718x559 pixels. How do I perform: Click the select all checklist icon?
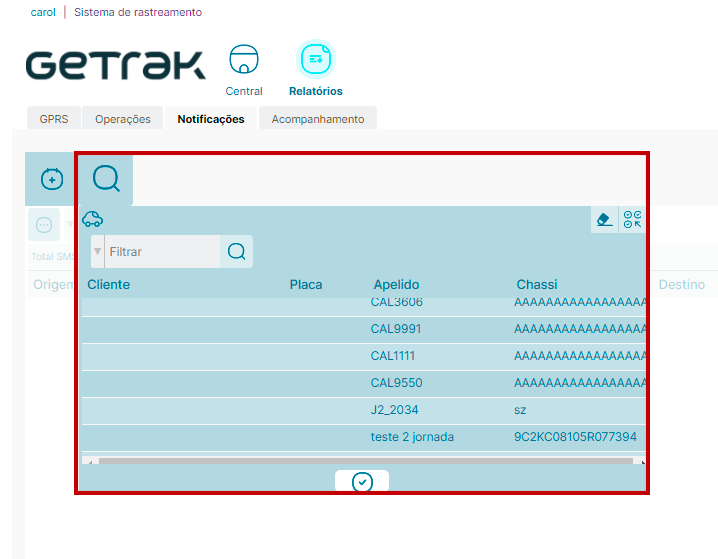point(632,220)
